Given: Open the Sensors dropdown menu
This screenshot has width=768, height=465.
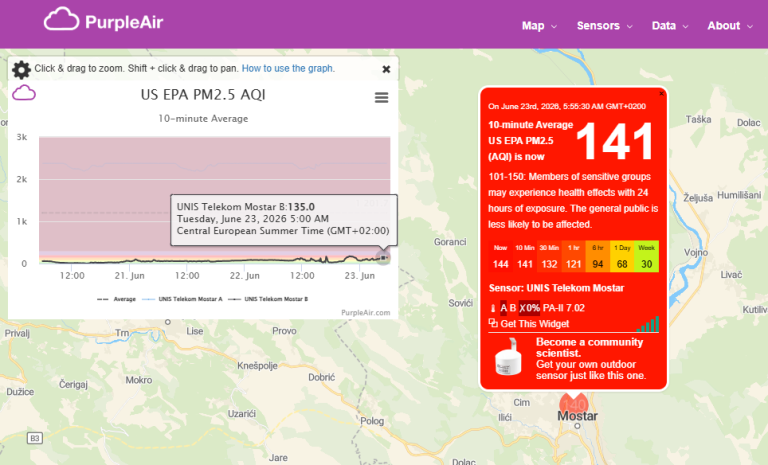Looking at the screenshot, I should pyautogui.click(x=604, y=26).
